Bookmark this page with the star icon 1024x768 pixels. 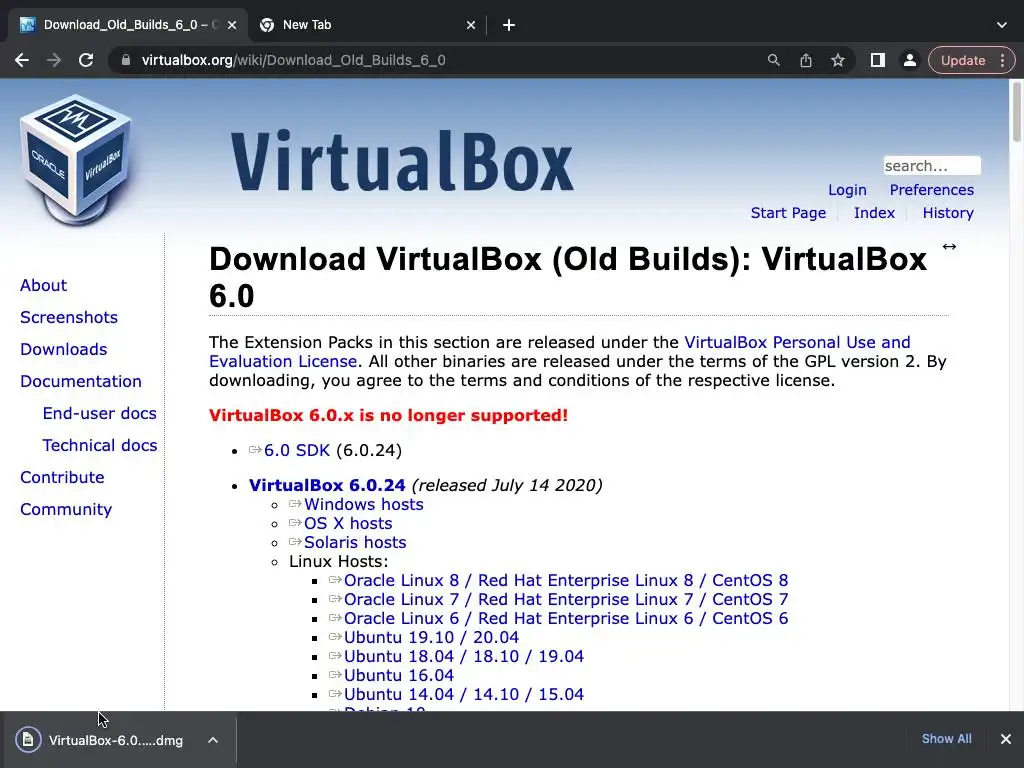[838, 60]
